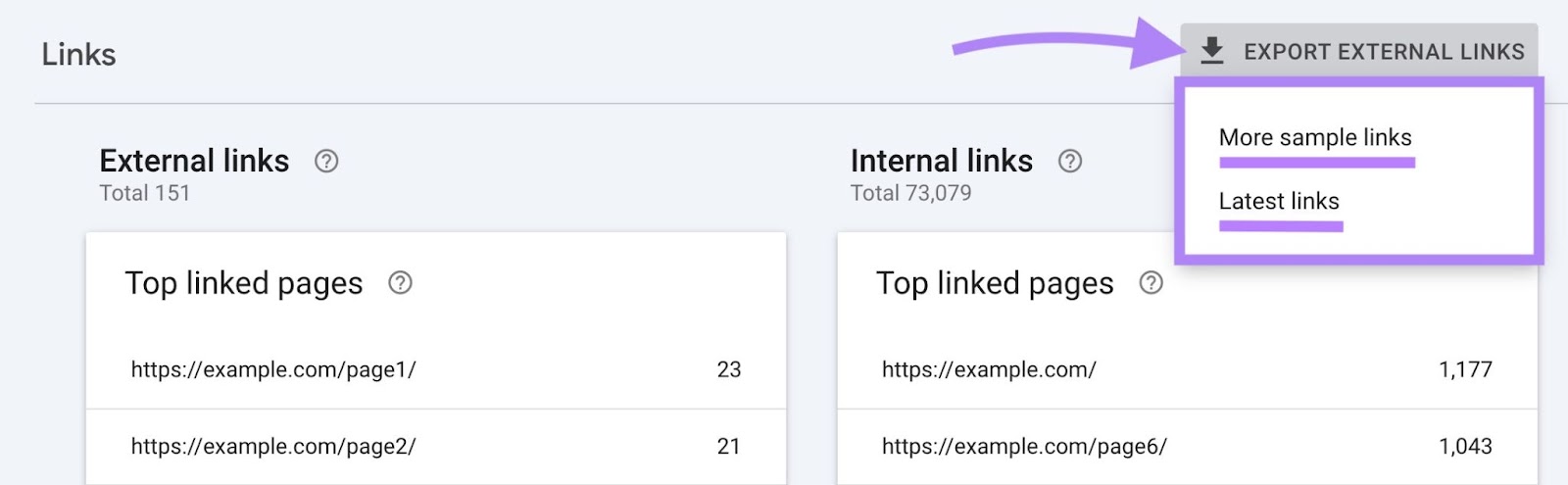
Task: Open help for internal Top linked pages
Action: [x=1151, y=283]
